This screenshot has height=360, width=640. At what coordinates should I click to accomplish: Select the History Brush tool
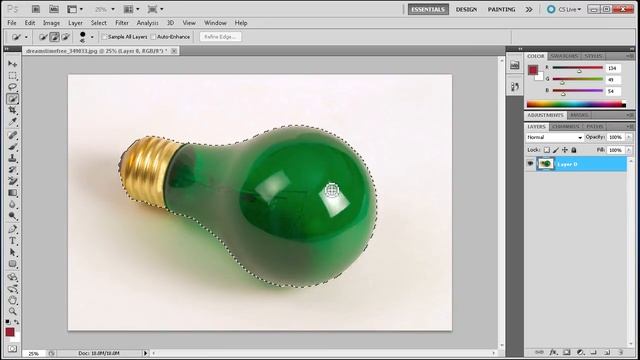tap(13, 169)
